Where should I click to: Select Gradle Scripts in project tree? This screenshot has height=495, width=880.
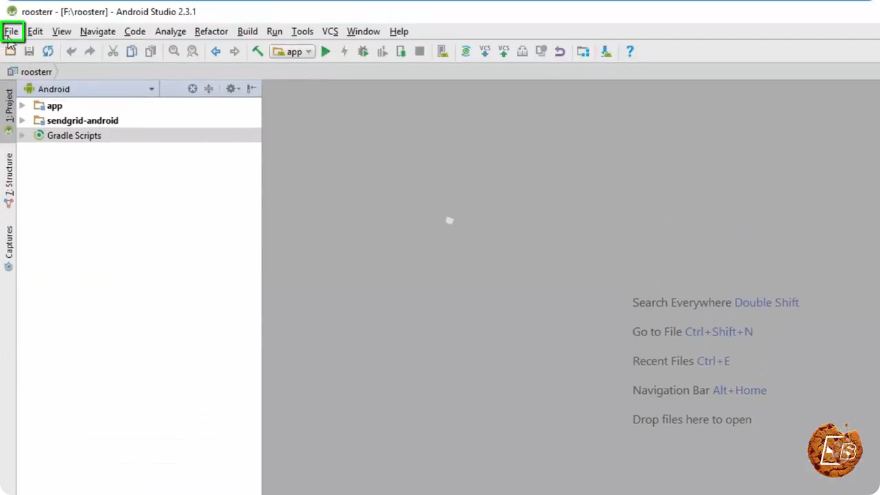pyautogui.click(x=74, y=136)
